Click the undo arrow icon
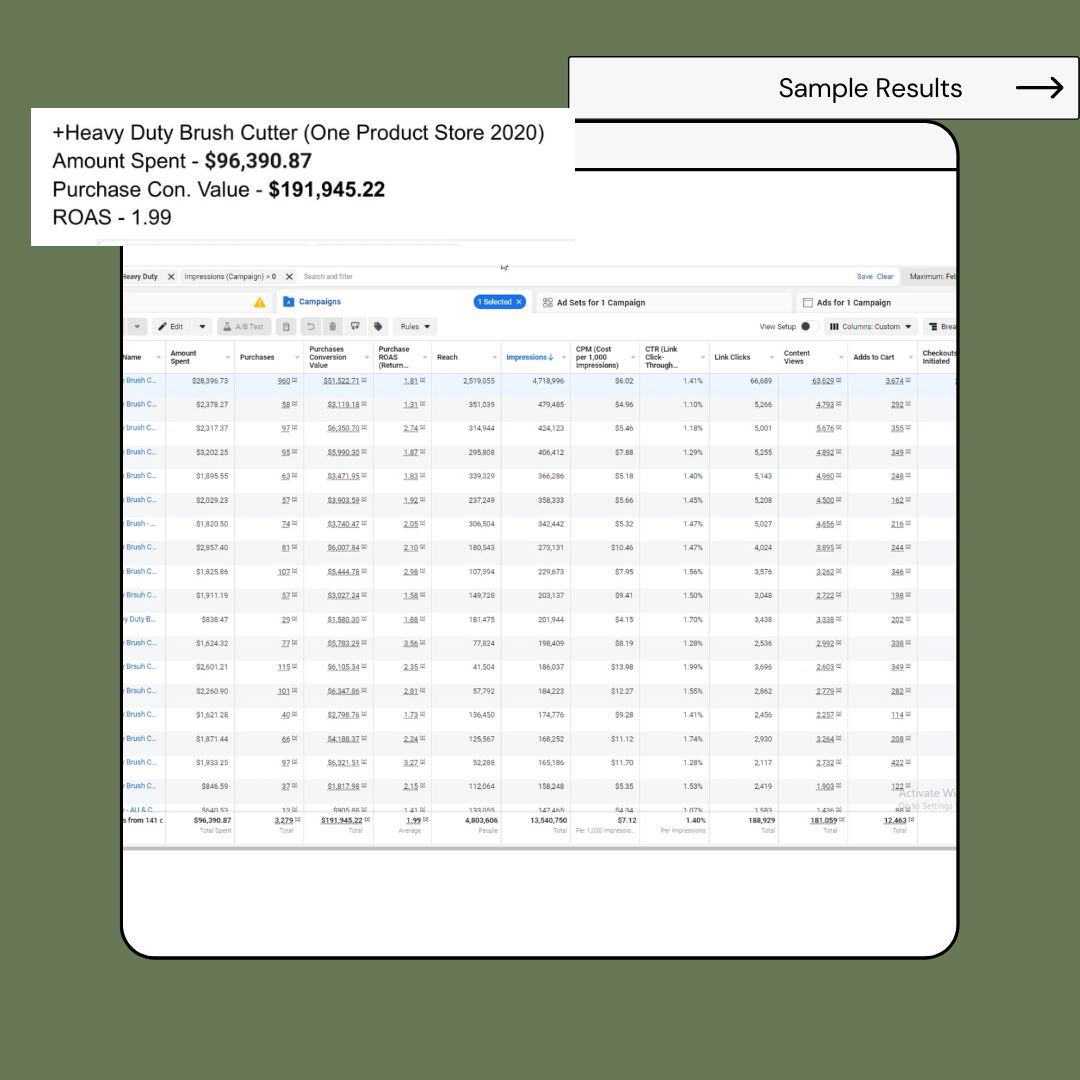 [311, 326]
